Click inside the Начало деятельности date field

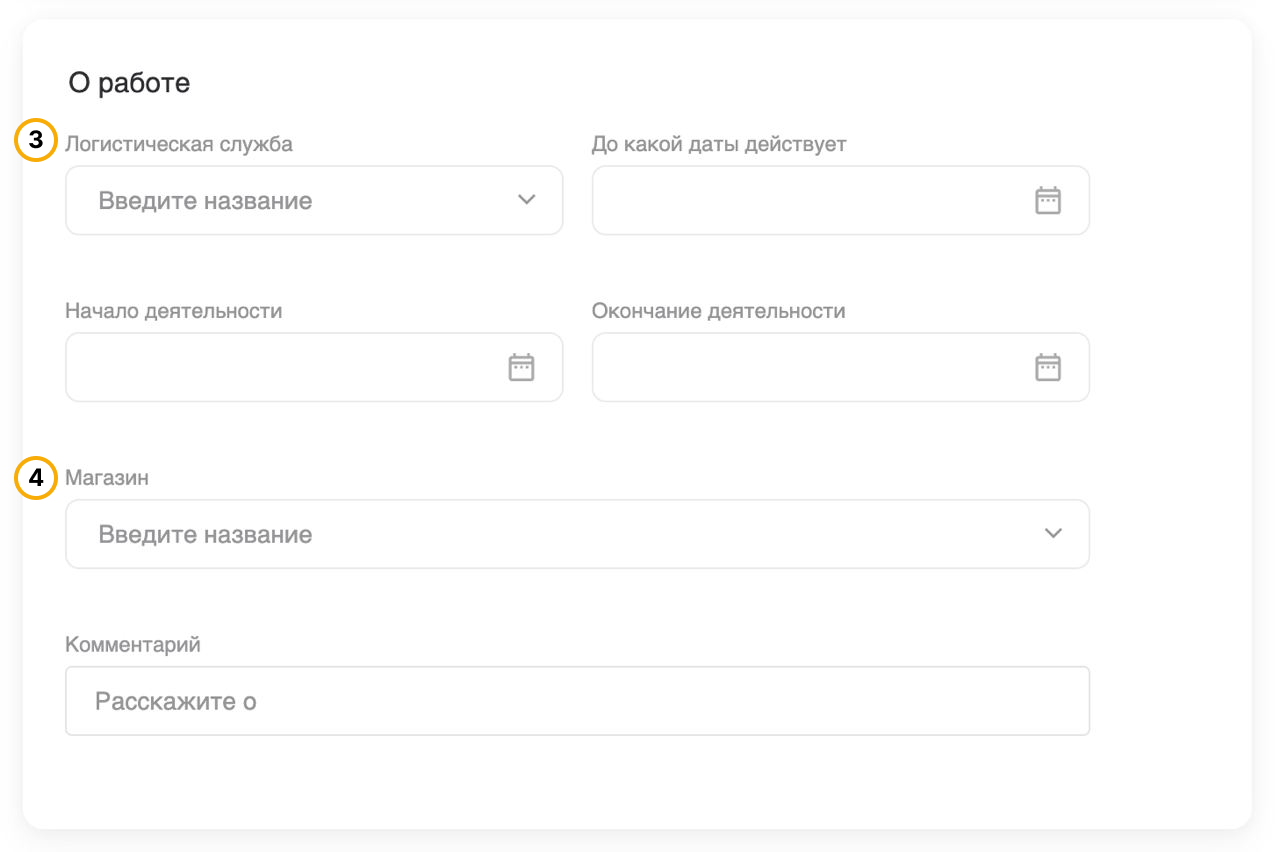point(285,368)
